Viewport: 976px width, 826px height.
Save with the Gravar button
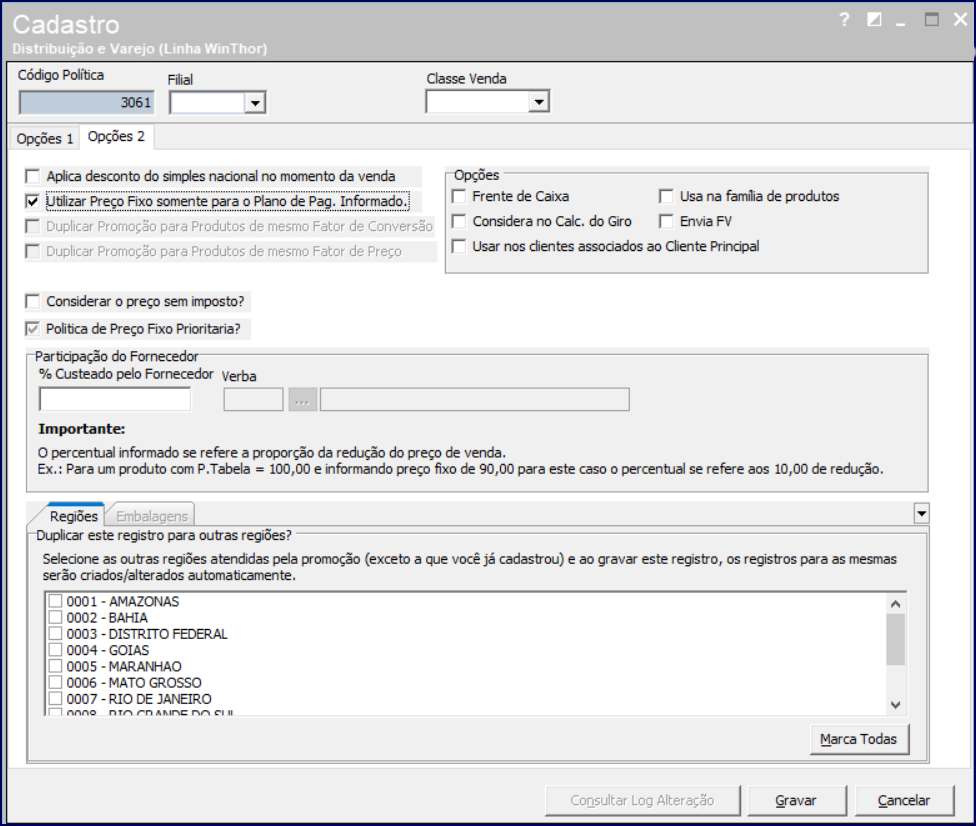(x=796, y=800)
